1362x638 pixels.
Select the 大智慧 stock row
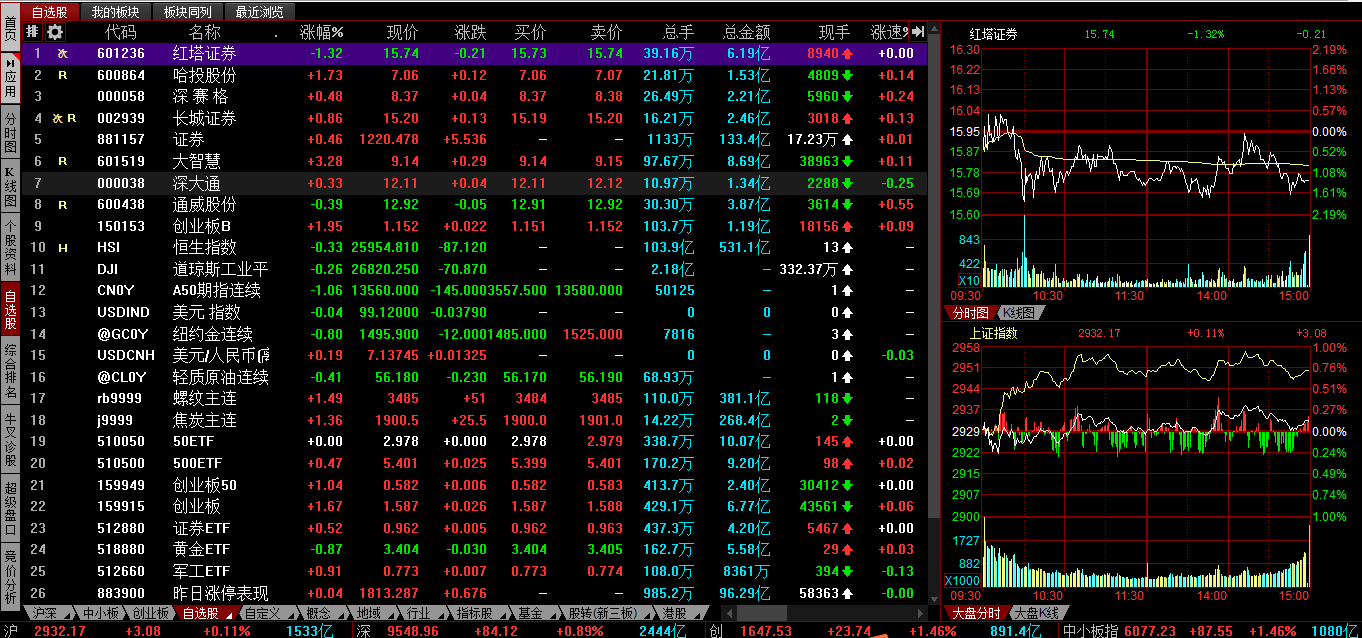[475, 161]
